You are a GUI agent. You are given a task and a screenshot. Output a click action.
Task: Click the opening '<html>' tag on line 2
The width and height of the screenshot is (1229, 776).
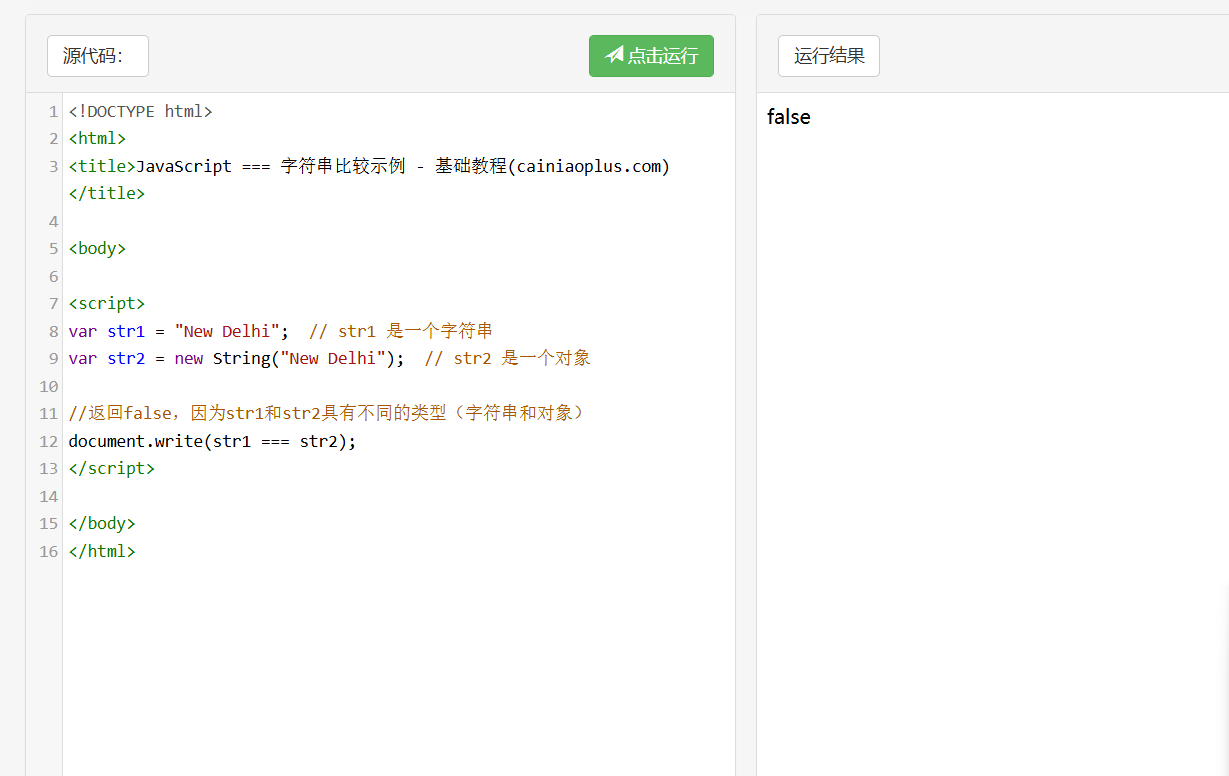pyautogui.click(x=98, y=138)
